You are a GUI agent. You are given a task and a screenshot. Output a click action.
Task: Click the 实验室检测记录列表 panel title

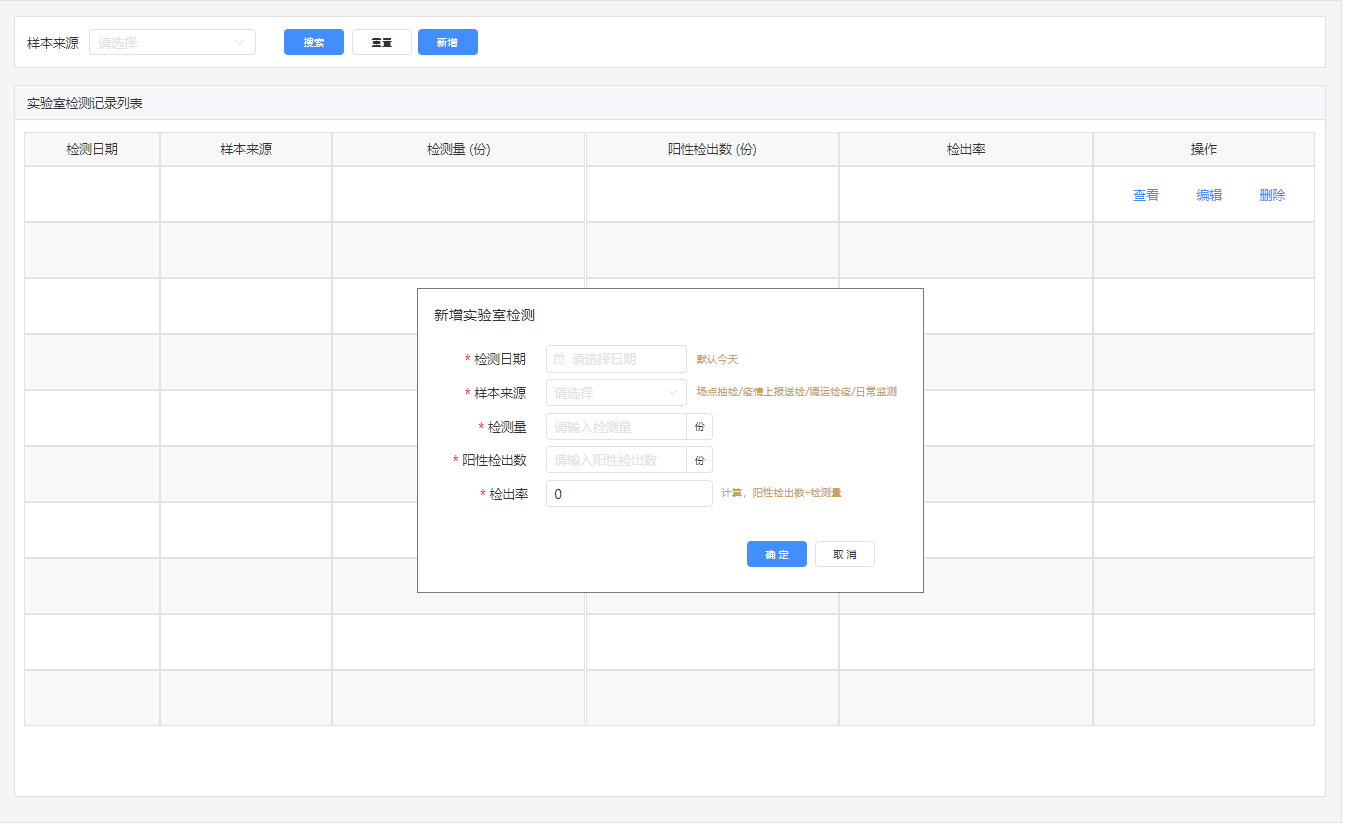point(85,103)
